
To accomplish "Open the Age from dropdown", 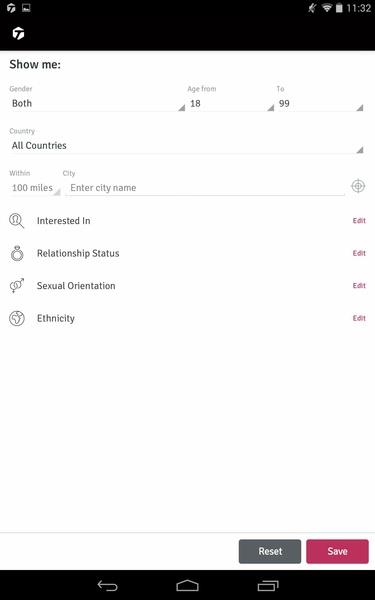I will (x=231, y=104).
